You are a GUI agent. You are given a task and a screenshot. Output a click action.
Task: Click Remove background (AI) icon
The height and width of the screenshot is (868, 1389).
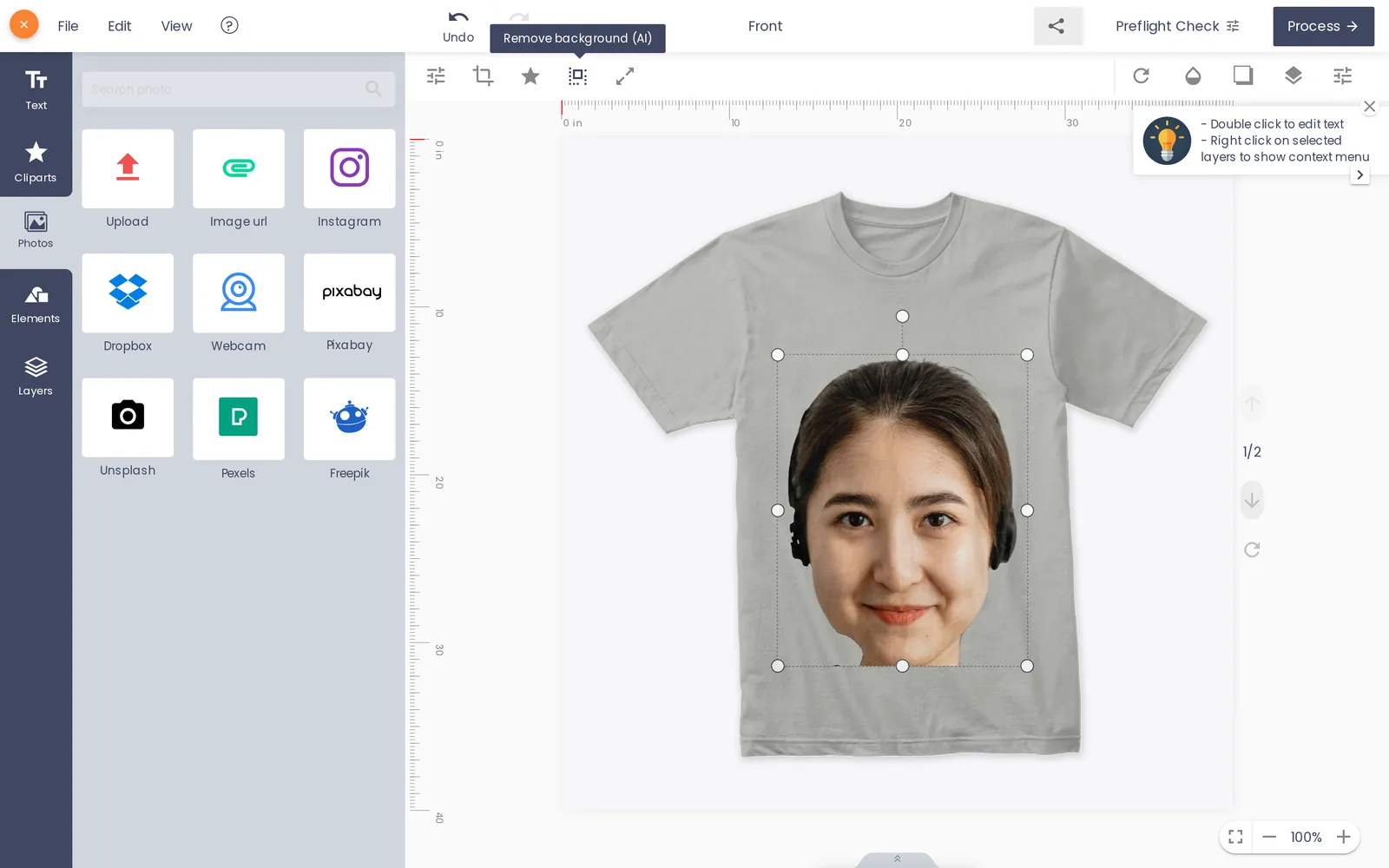[x=577, y=76]
